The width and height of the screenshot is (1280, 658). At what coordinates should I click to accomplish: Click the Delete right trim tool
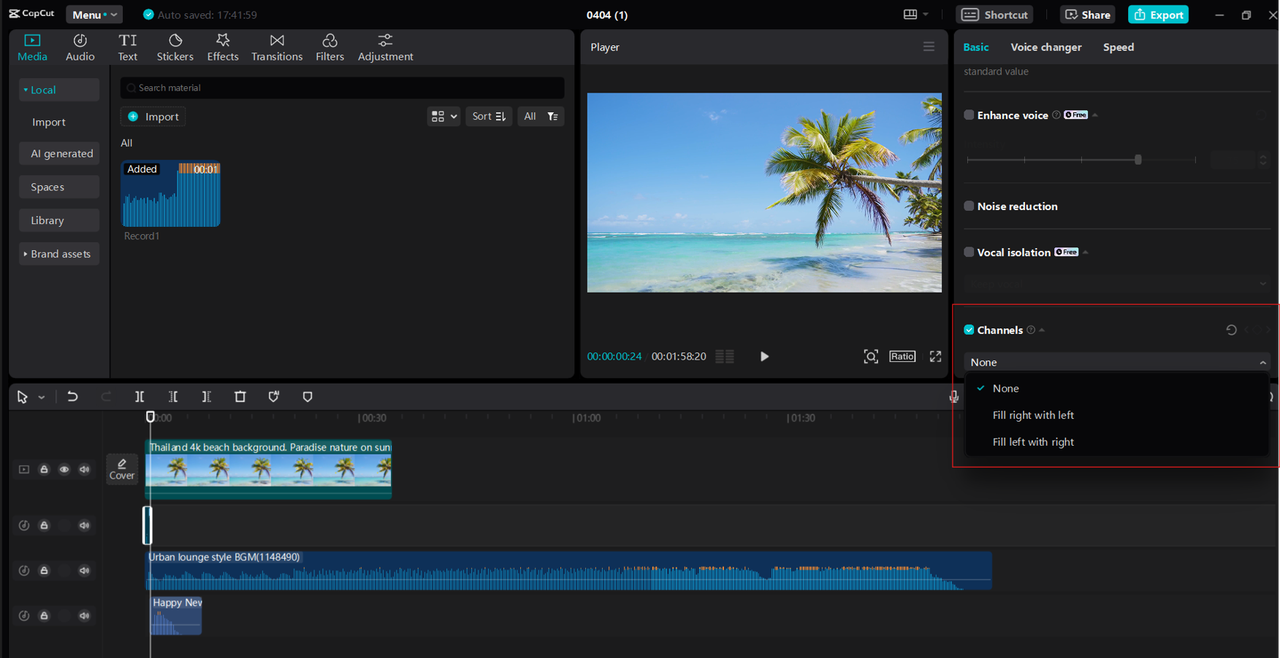tap(206, 397)
